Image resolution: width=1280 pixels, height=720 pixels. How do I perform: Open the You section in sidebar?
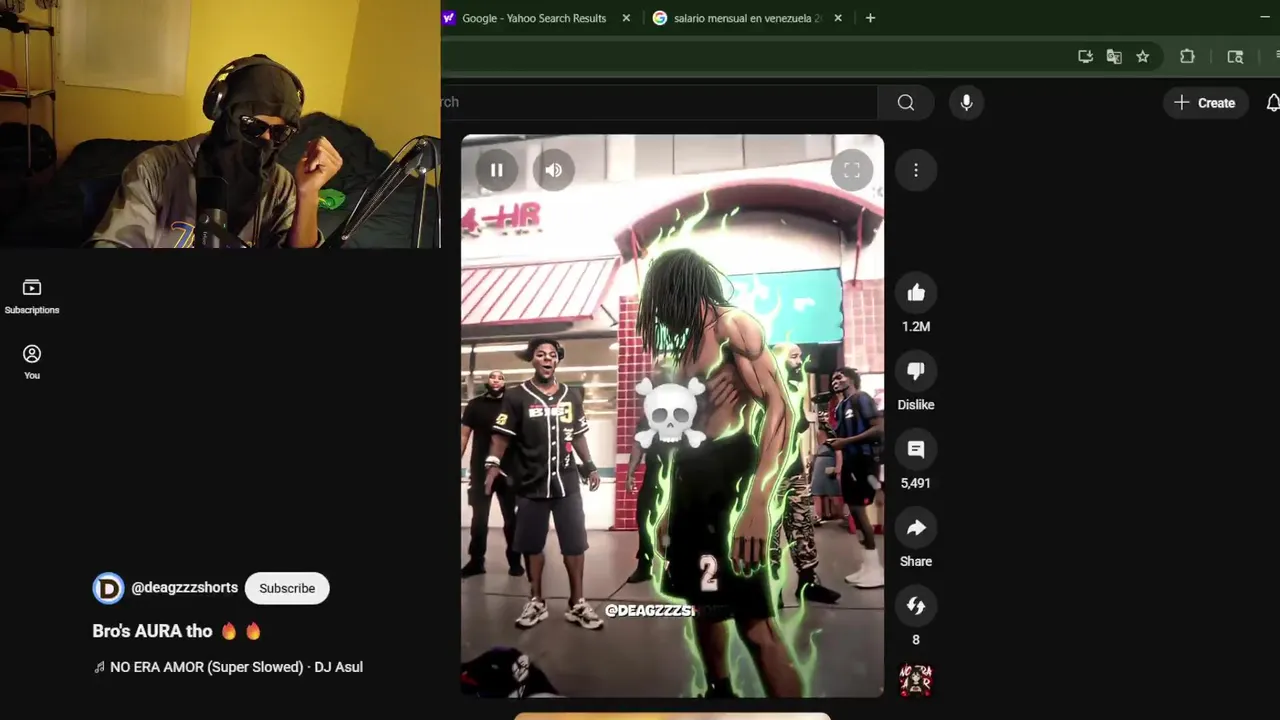pyautogui.click(x=32, y=362)
